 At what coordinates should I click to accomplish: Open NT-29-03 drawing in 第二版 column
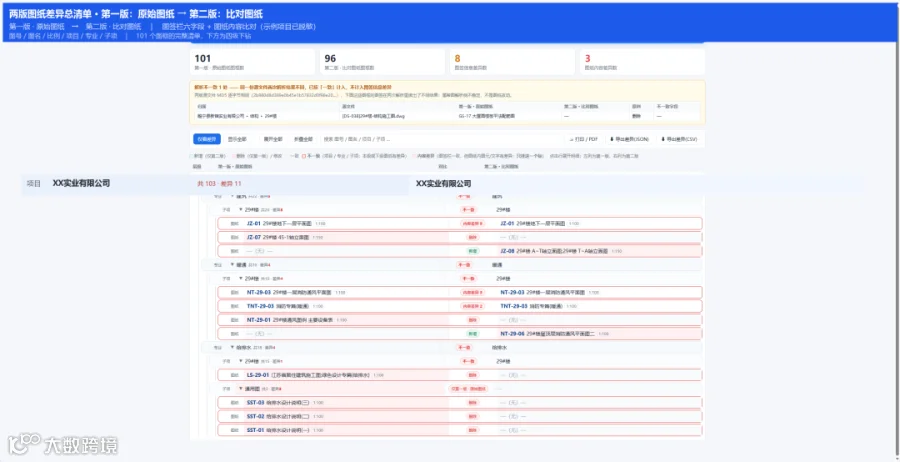(549, 292)
